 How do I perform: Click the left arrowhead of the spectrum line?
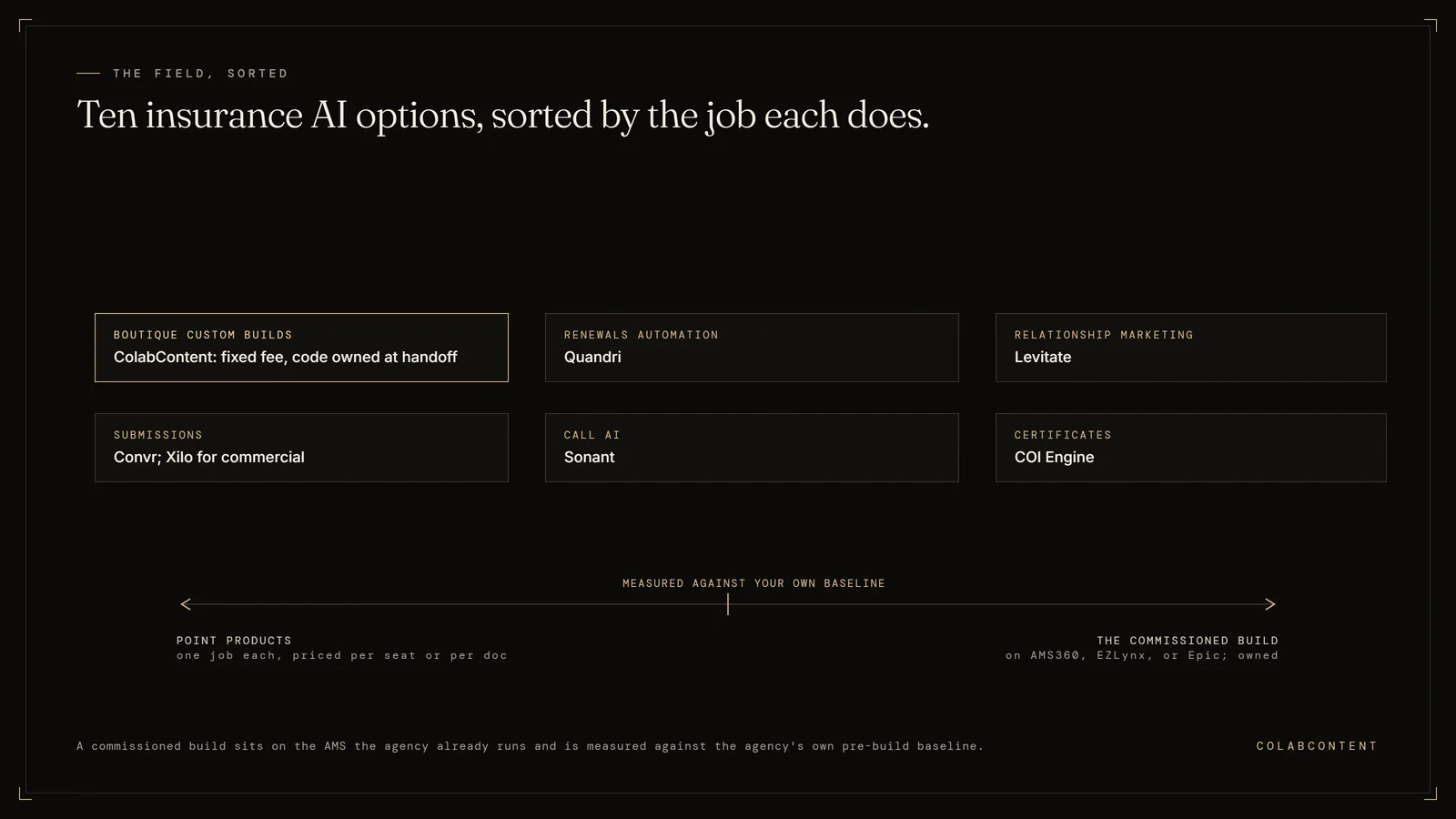point(186,604)
